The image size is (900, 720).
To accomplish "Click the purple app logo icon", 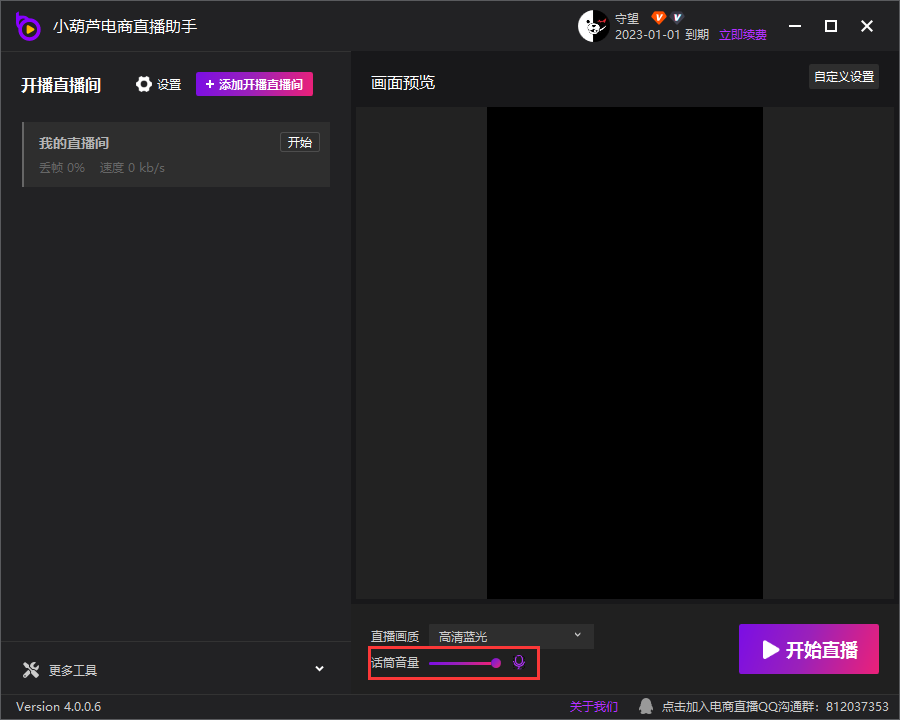I will [x=28, y=27].
